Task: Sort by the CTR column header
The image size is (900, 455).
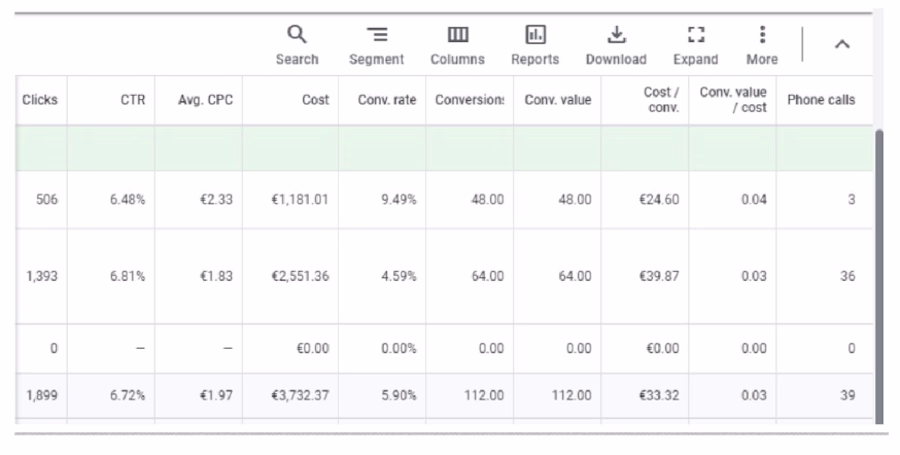Action: [133, 100]
